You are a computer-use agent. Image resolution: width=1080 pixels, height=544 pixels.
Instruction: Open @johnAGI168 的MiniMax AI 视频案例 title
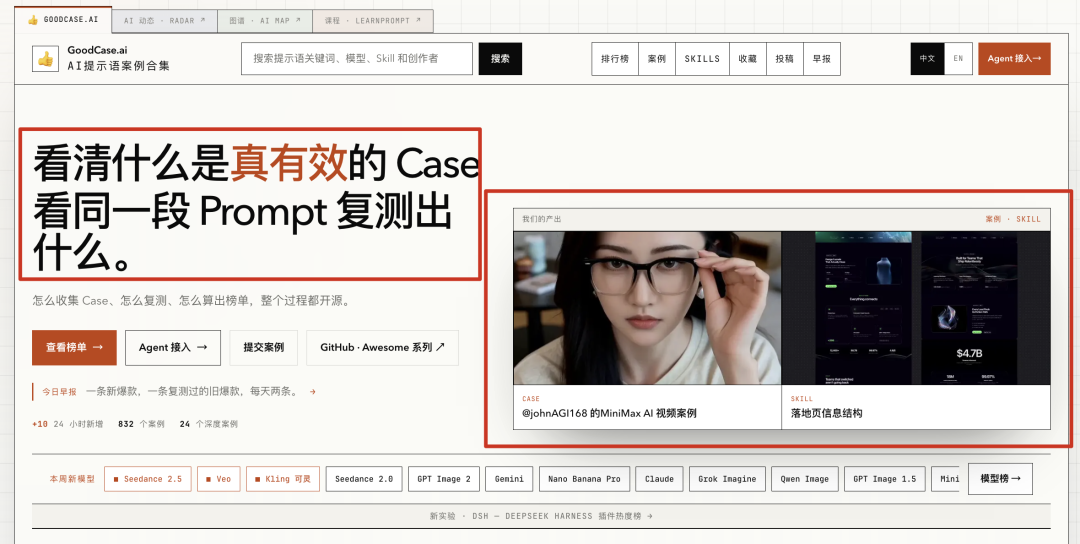click(x=610, y=414)
